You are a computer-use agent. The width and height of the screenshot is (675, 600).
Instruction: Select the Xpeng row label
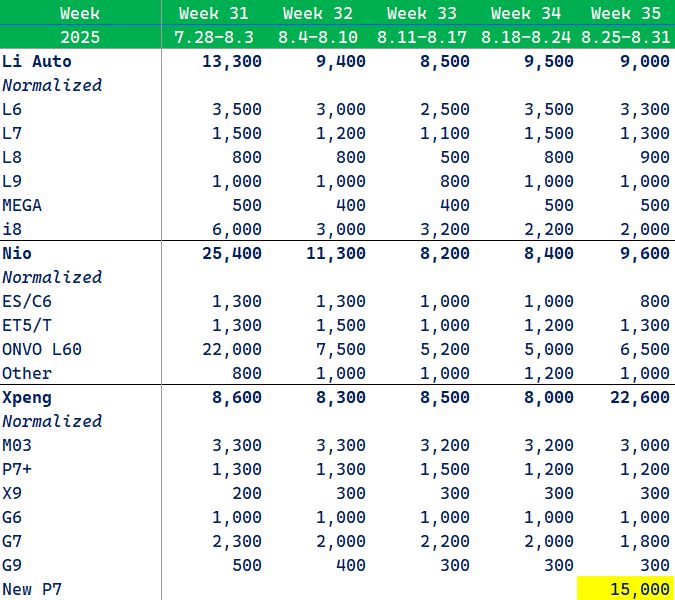tap(27, 398)
